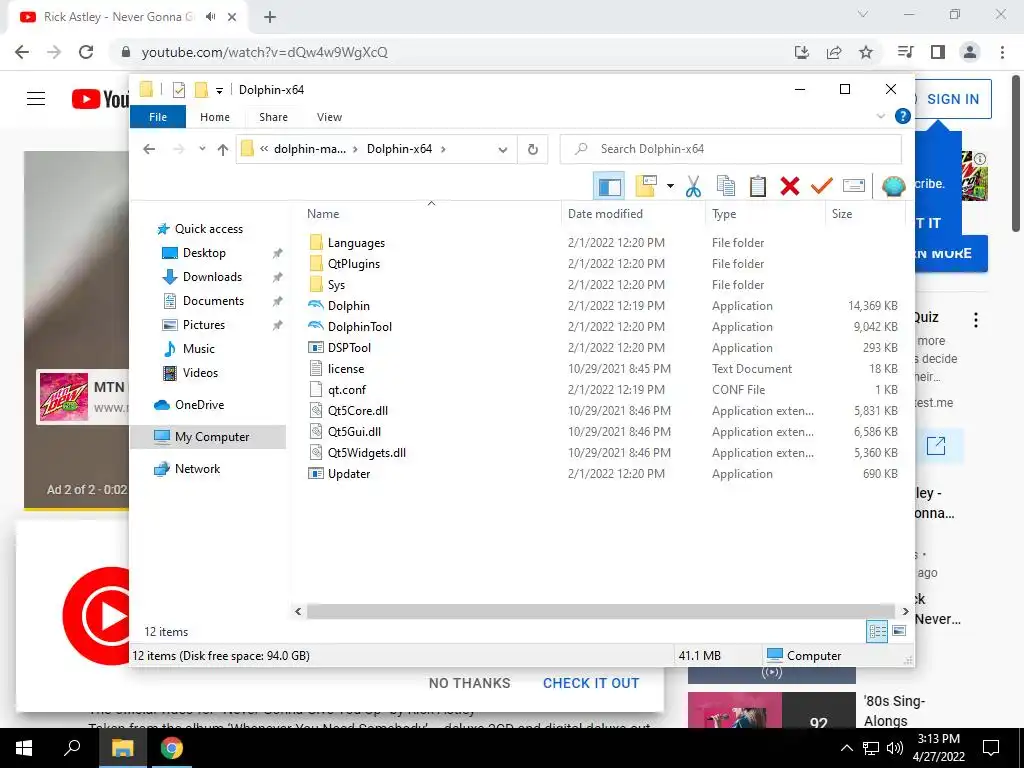
Task: Go up one folder level
Action: pyautogui.click(x=223, y=150)
